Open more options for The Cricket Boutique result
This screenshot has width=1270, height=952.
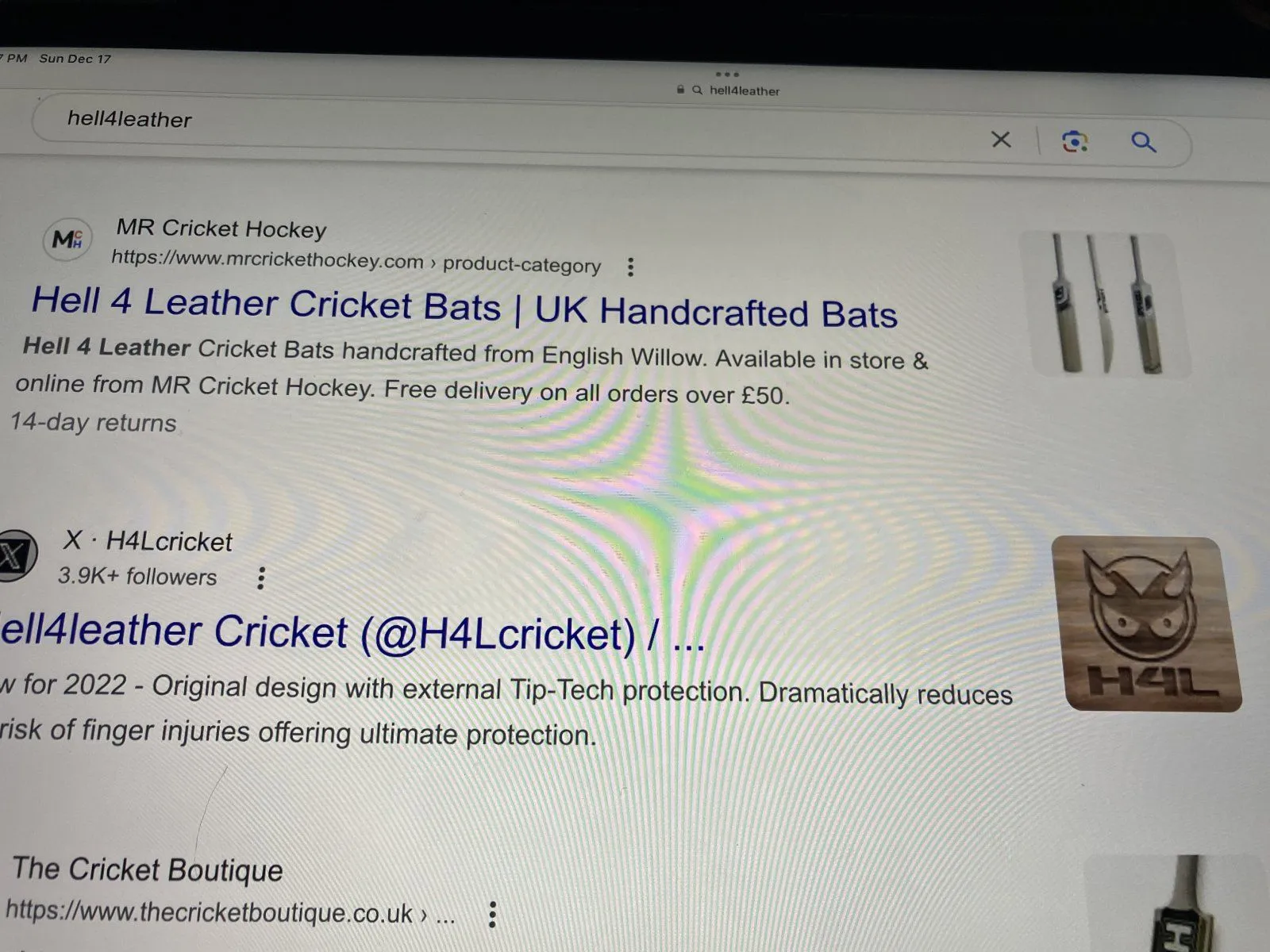pyautogui.click(x=492, y=915)
